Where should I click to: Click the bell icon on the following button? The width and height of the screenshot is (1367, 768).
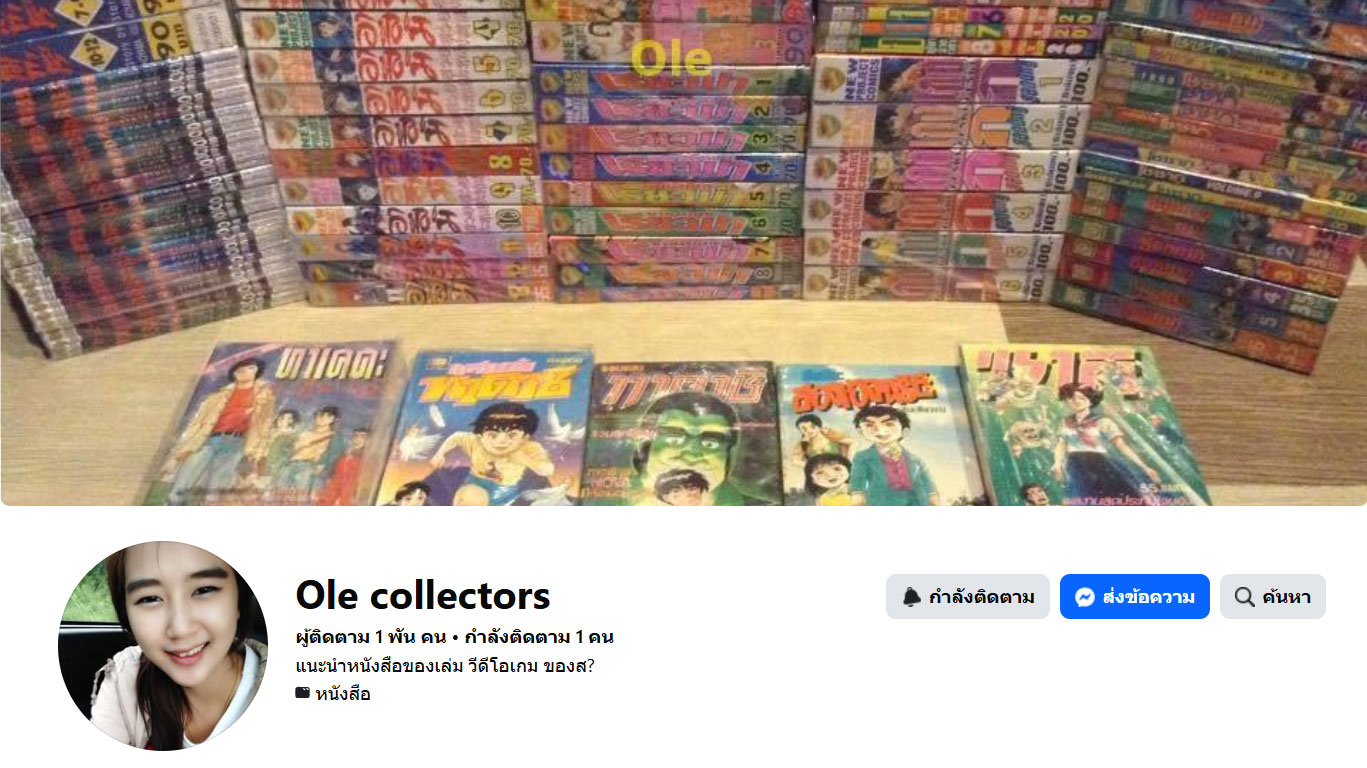point(911,597)
